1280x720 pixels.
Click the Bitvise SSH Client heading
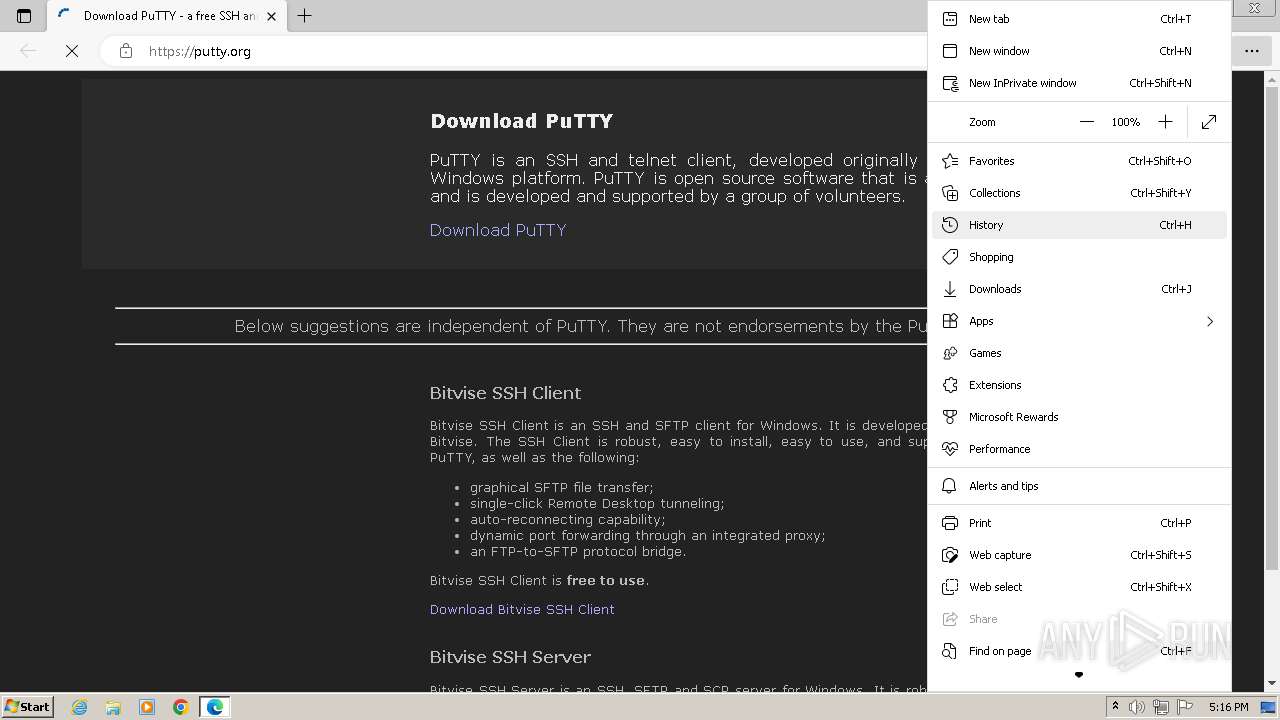point(505,393)
